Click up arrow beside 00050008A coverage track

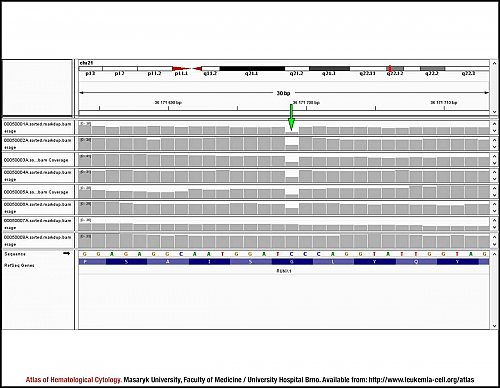pos(494,237)
